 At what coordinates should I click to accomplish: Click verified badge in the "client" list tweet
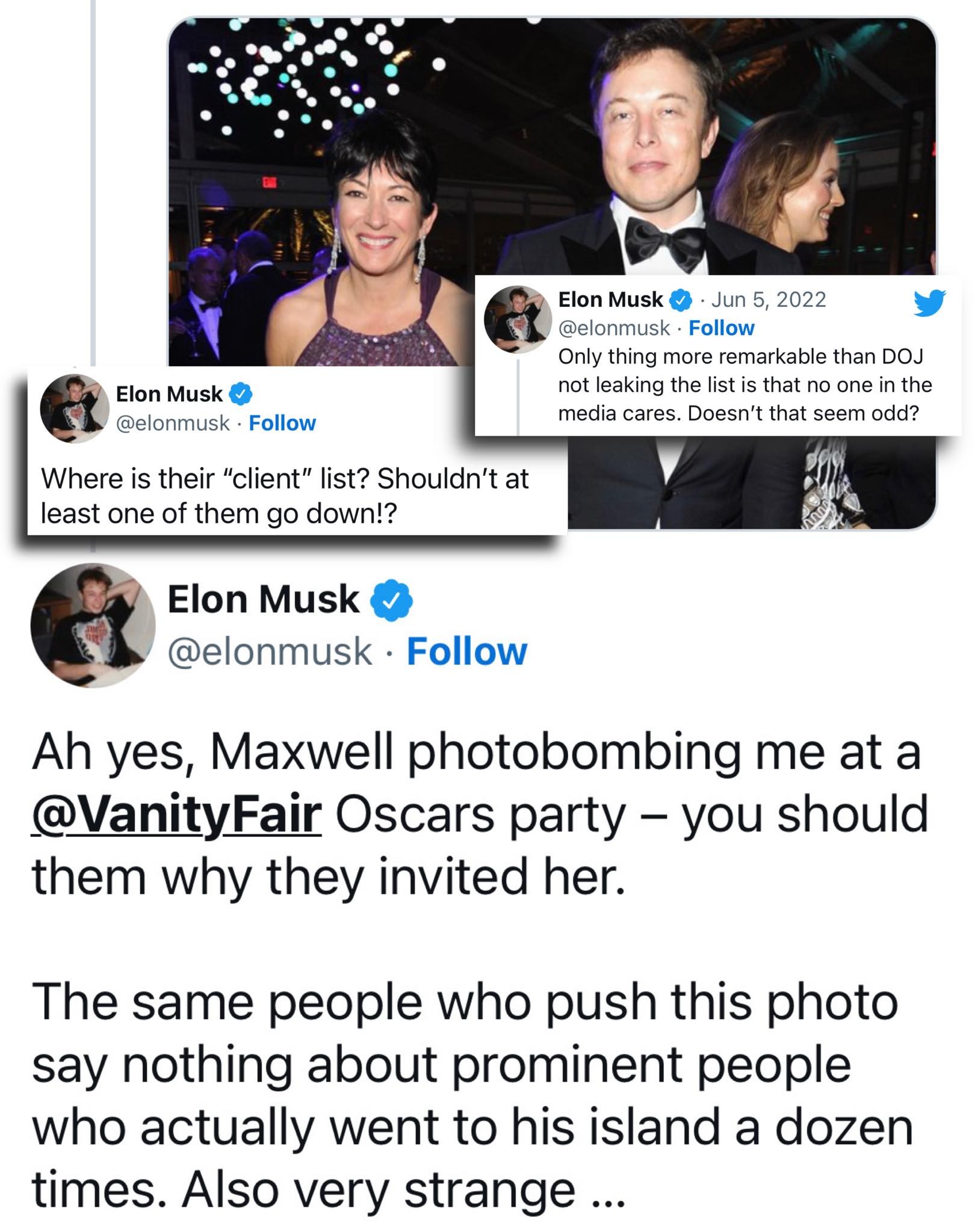click(x=241, y=395)
